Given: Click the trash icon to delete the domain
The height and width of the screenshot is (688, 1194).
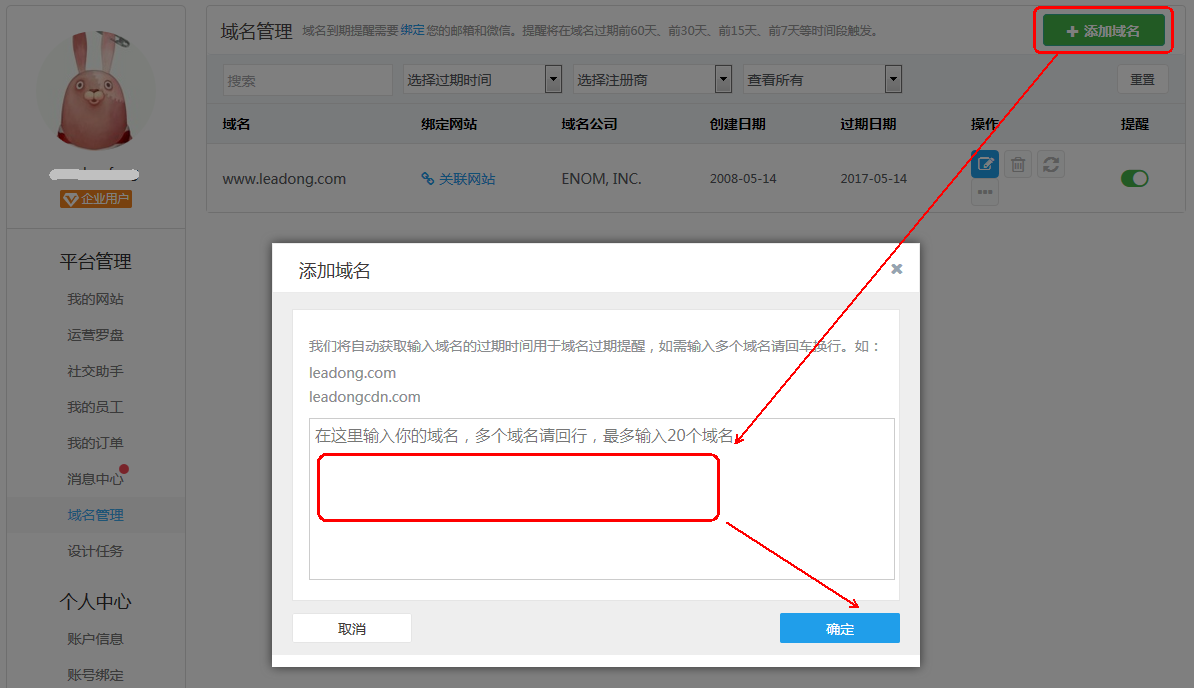Looking at the screenshot, I should pyautogui.click(x=1017, y=164).
